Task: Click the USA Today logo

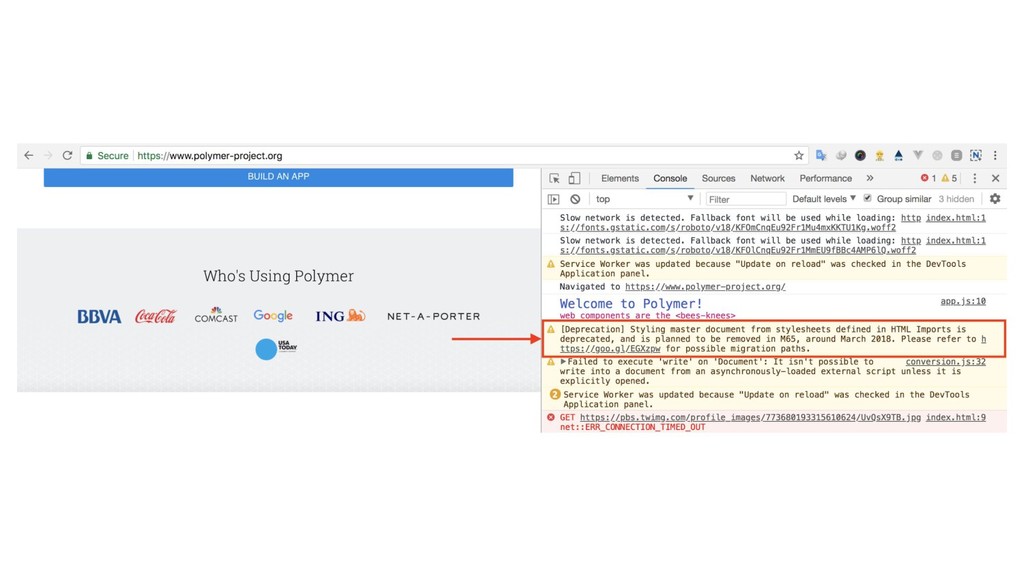Action: pyautogui.click(x=276, y=349)
